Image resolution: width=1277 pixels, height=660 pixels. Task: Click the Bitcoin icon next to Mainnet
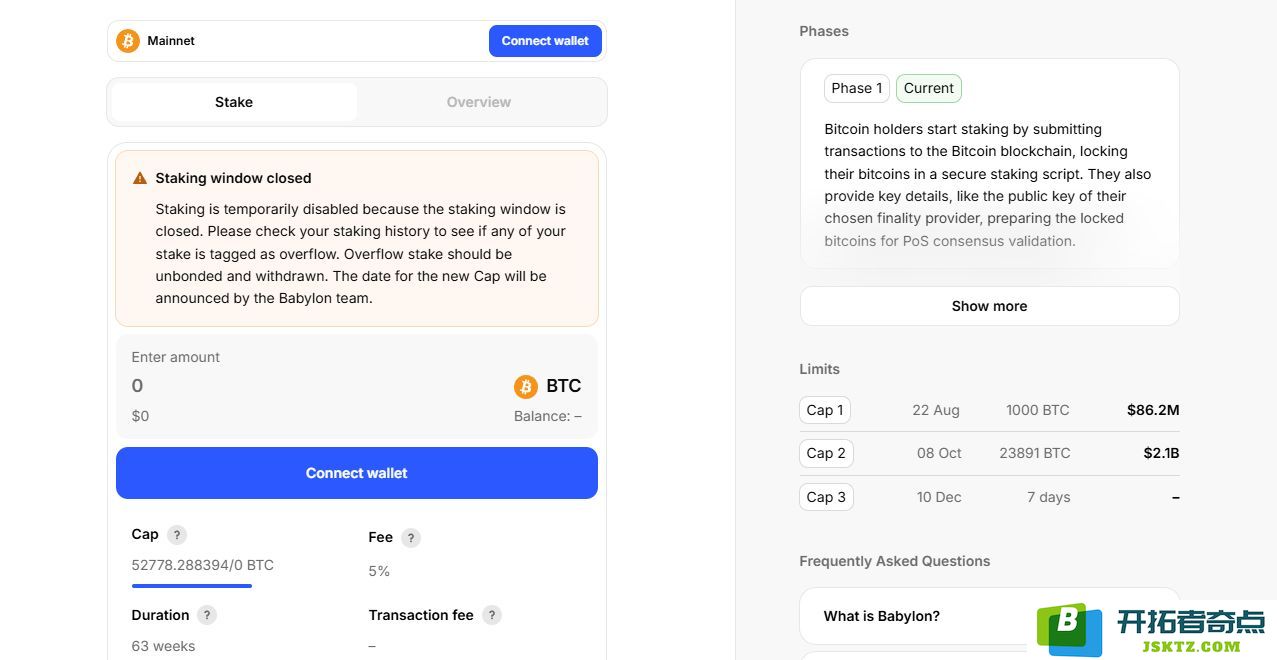tap(128, 41)
